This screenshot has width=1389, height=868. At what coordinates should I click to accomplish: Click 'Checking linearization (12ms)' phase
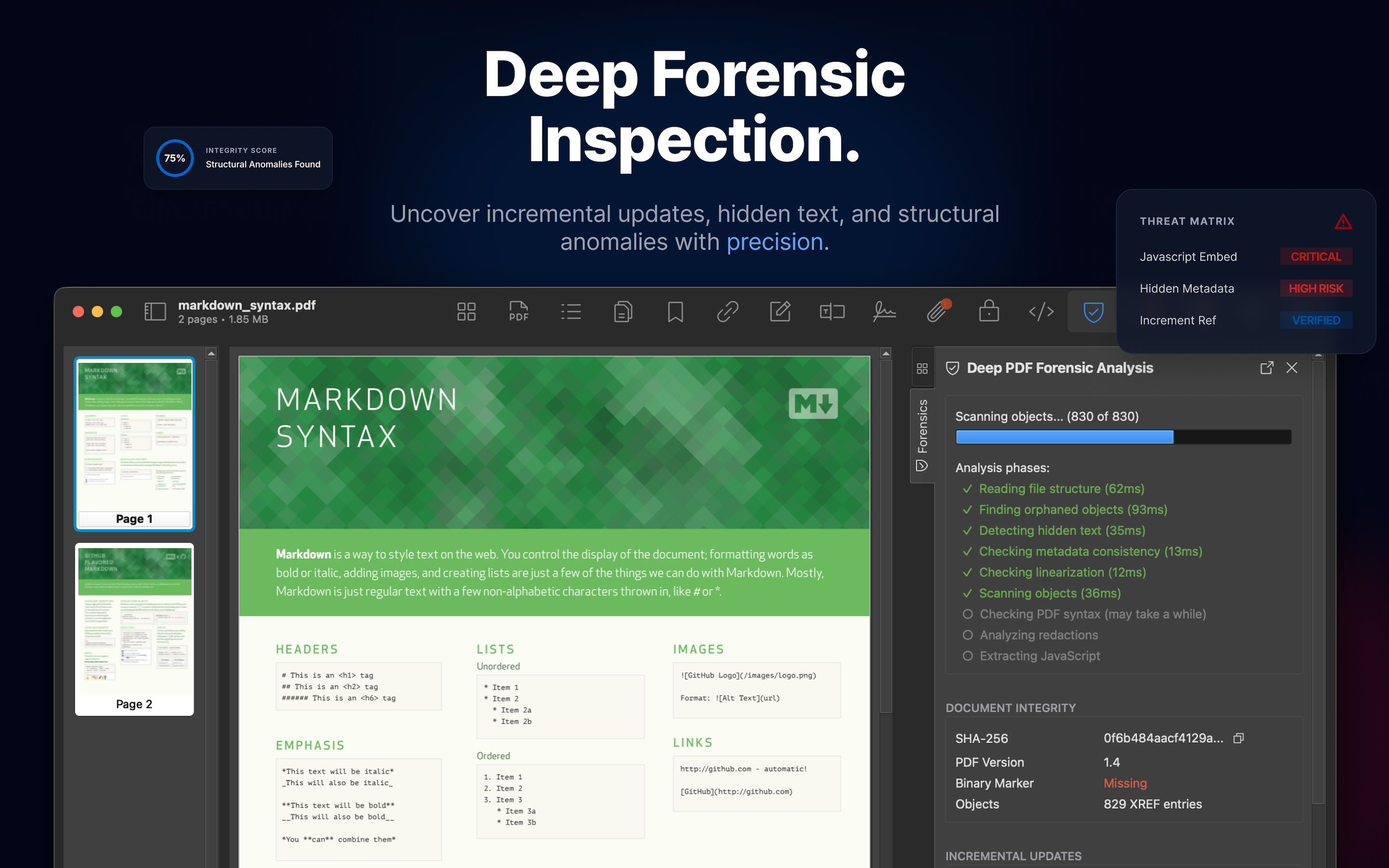pos(1062,572)
